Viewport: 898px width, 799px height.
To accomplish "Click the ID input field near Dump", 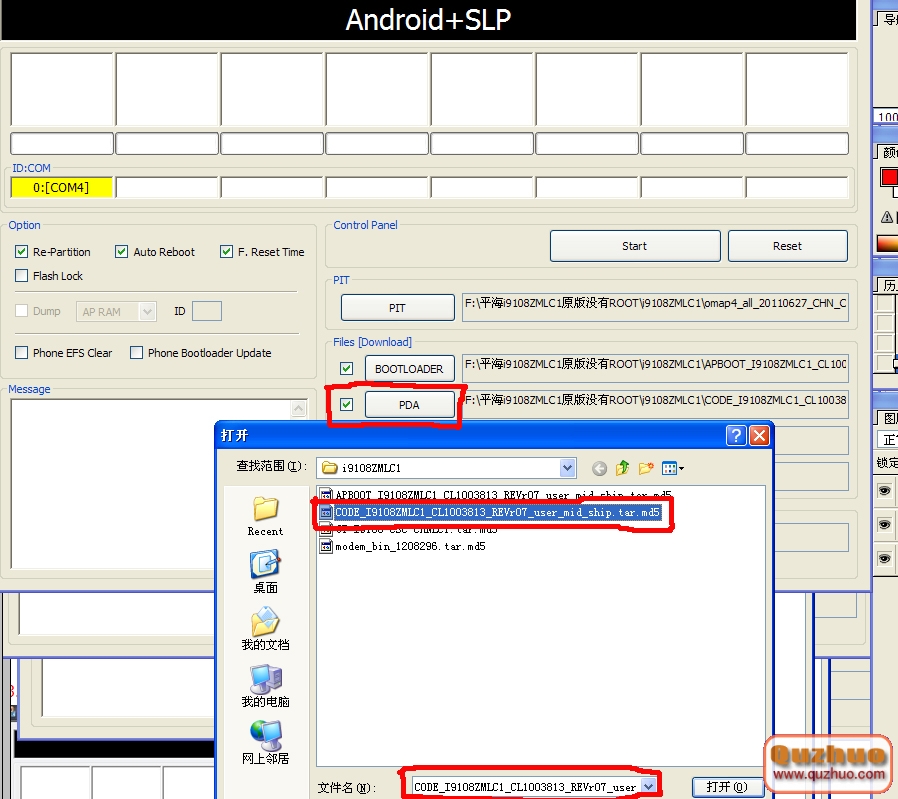I will pos(207,311).
